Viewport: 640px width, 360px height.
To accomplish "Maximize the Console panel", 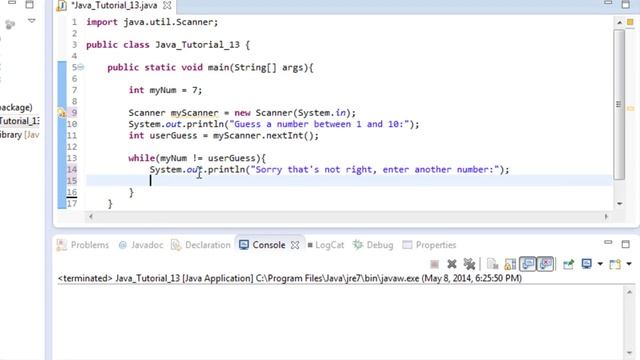I will click(x=626, y=244).
